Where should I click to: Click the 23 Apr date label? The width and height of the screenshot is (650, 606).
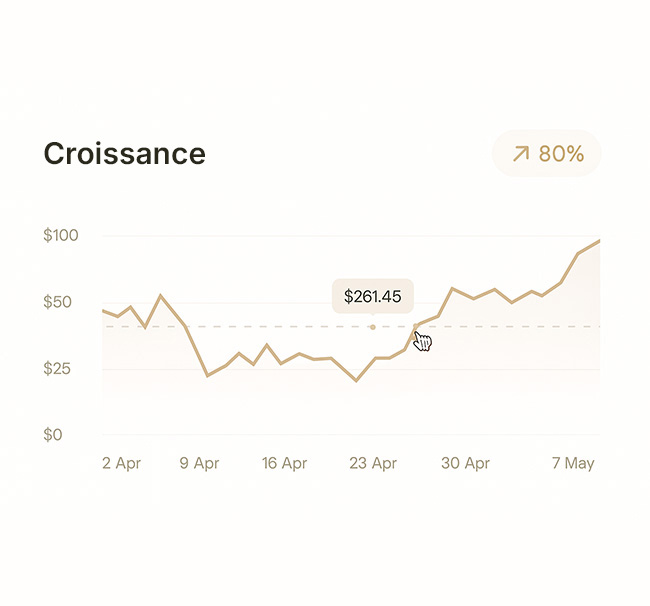pyautogui.click(x=373, y=463)
